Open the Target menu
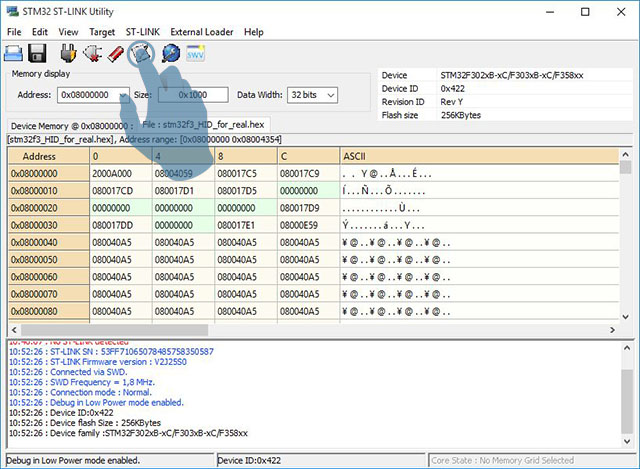The height and width of the screenshot is (469, 640). [101, 32]
